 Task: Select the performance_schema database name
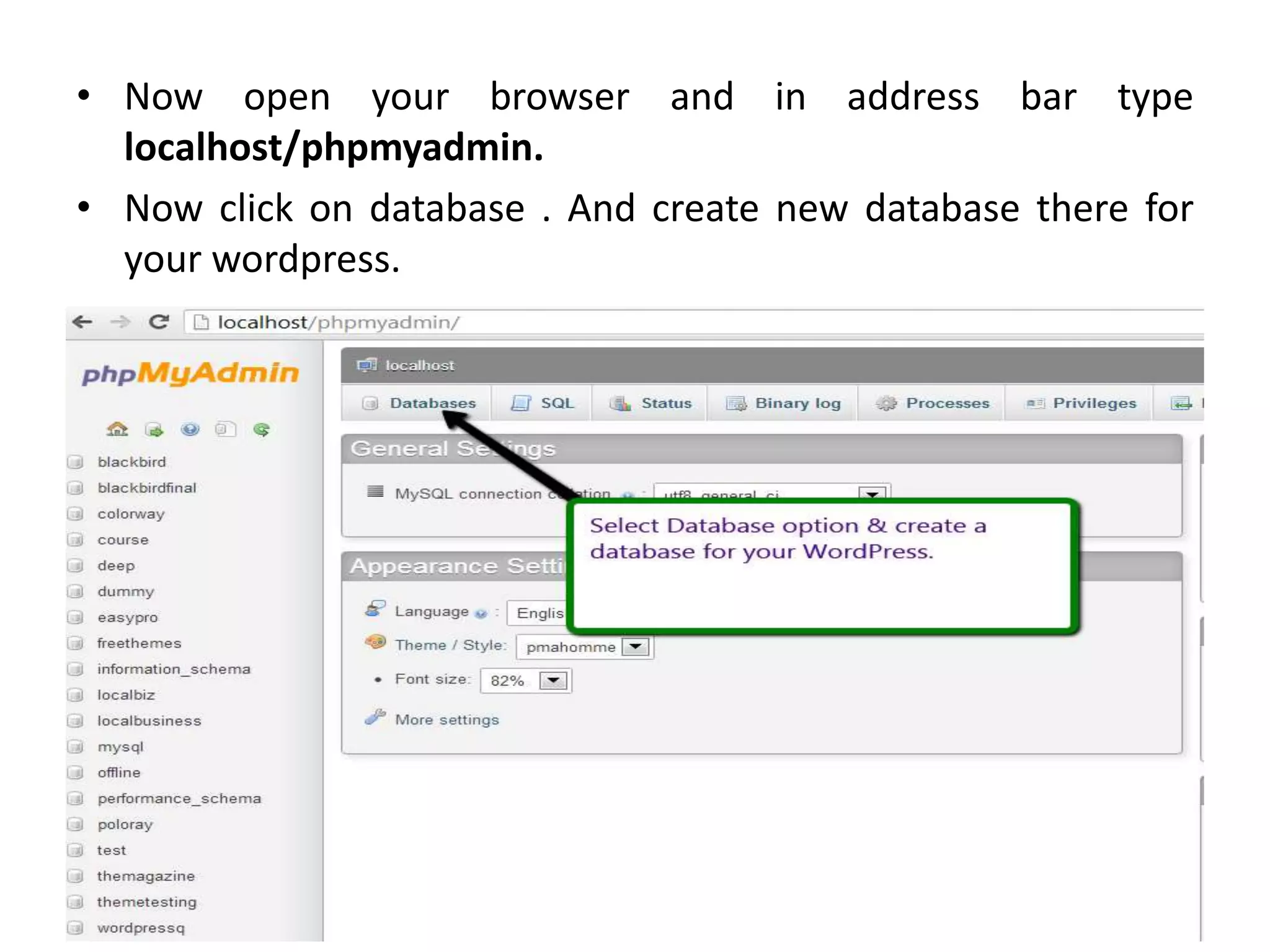(179, 799)
